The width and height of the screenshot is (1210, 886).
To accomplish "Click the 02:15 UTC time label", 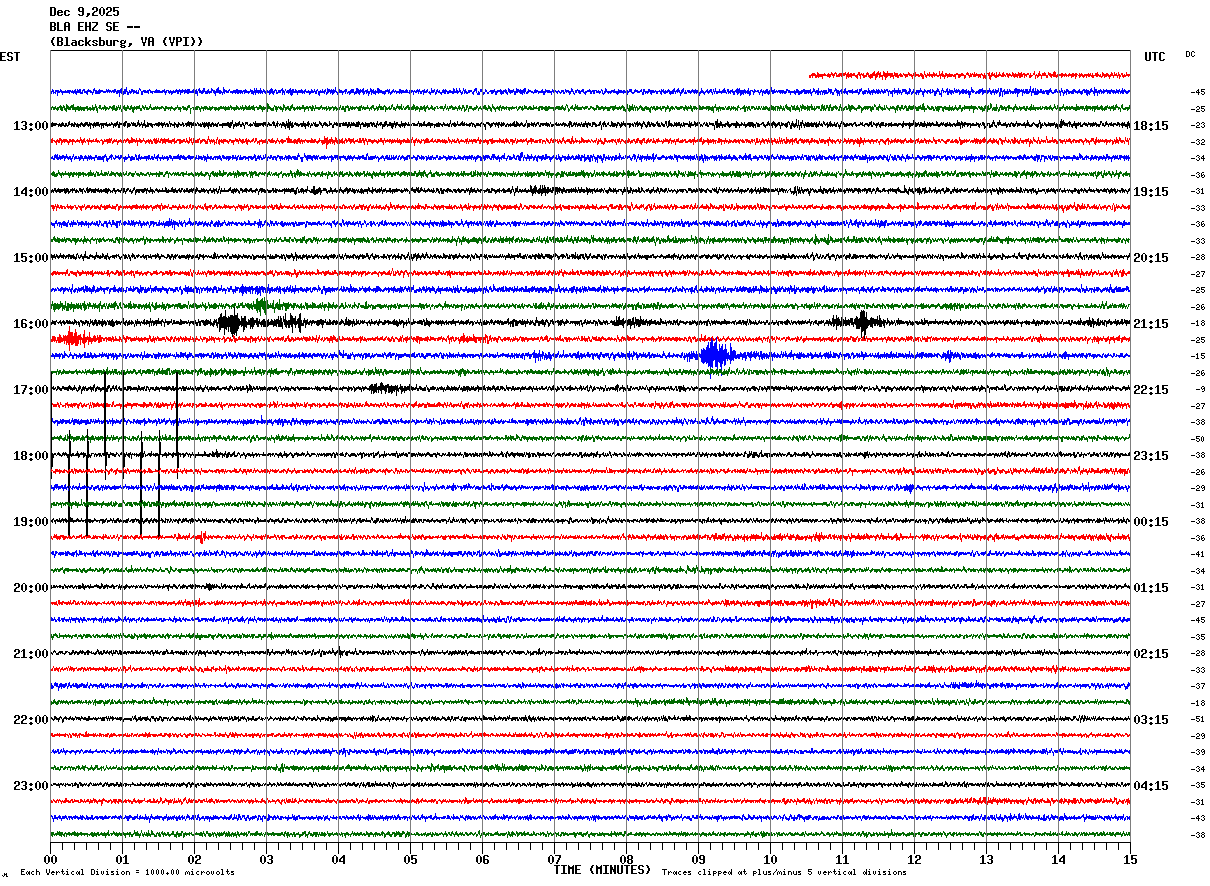I will coord(1151,653).
